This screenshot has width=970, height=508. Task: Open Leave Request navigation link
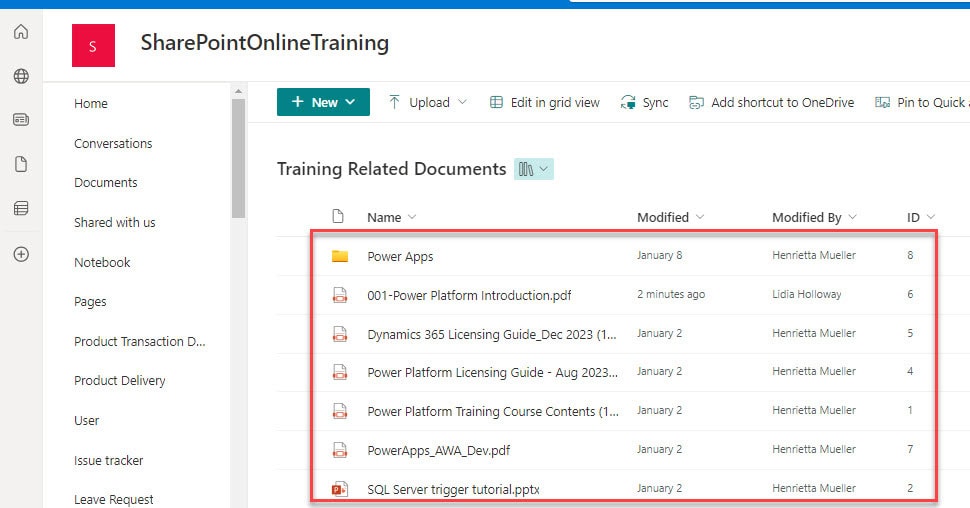coord(114,499)
